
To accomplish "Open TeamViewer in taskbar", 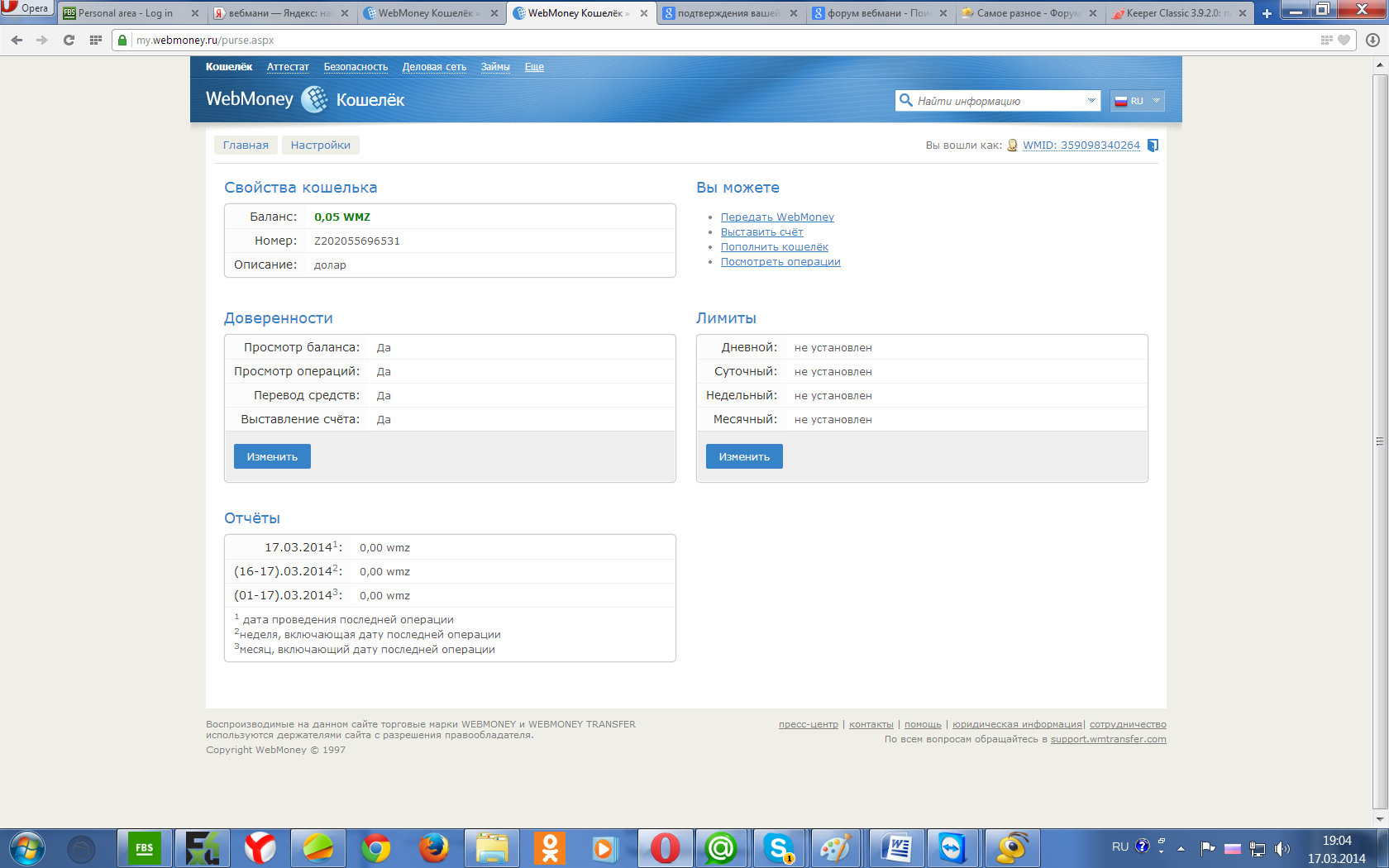I will 952,848.
